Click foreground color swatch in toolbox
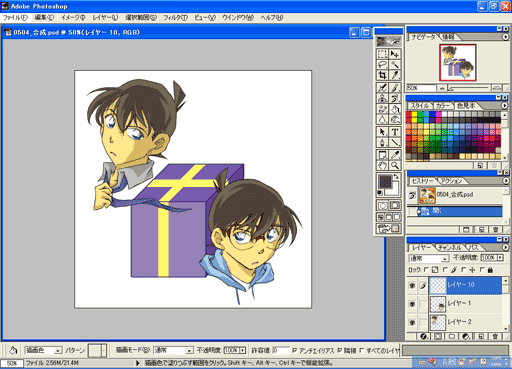 tap(385, 181)
